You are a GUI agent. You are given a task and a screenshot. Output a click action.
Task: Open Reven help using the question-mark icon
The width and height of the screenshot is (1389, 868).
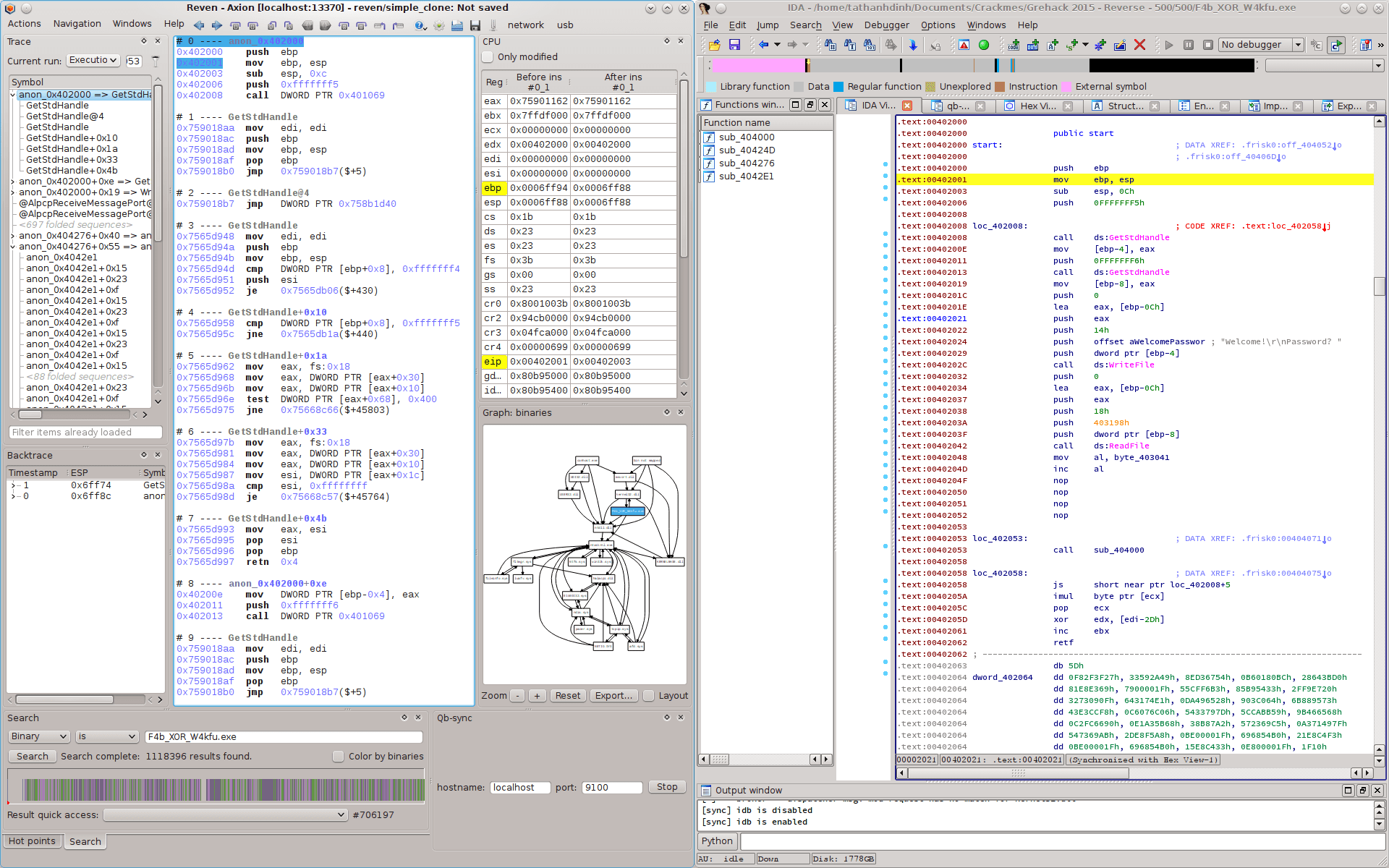420,25
